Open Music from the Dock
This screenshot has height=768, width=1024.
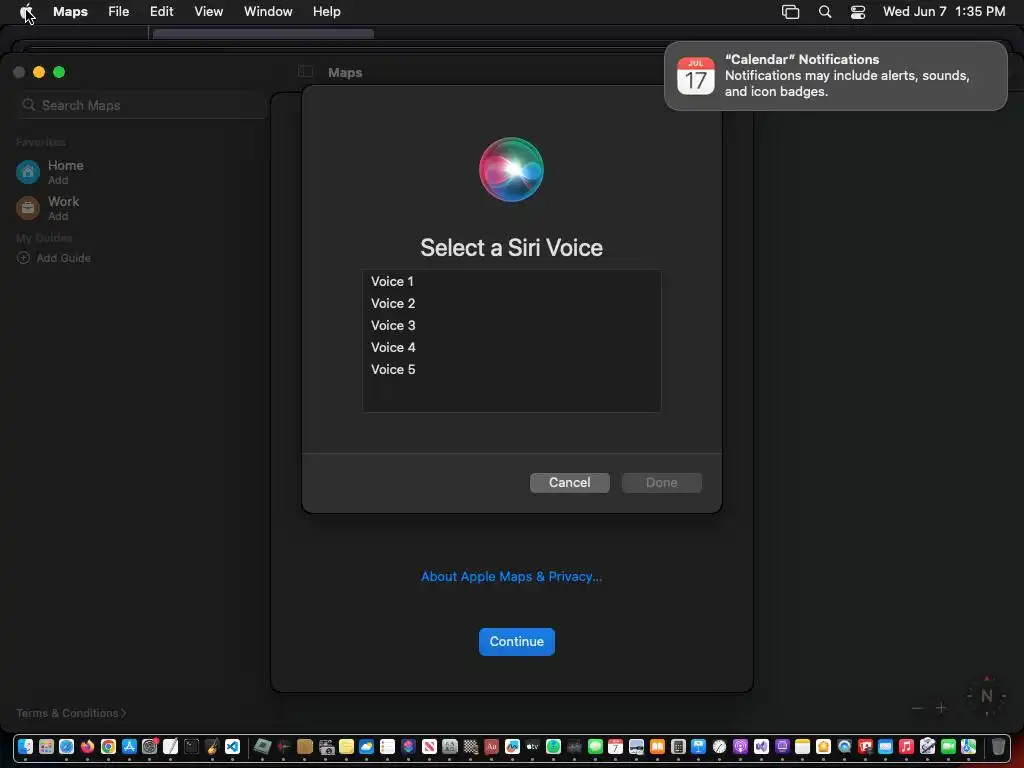[x=906, y=746]
